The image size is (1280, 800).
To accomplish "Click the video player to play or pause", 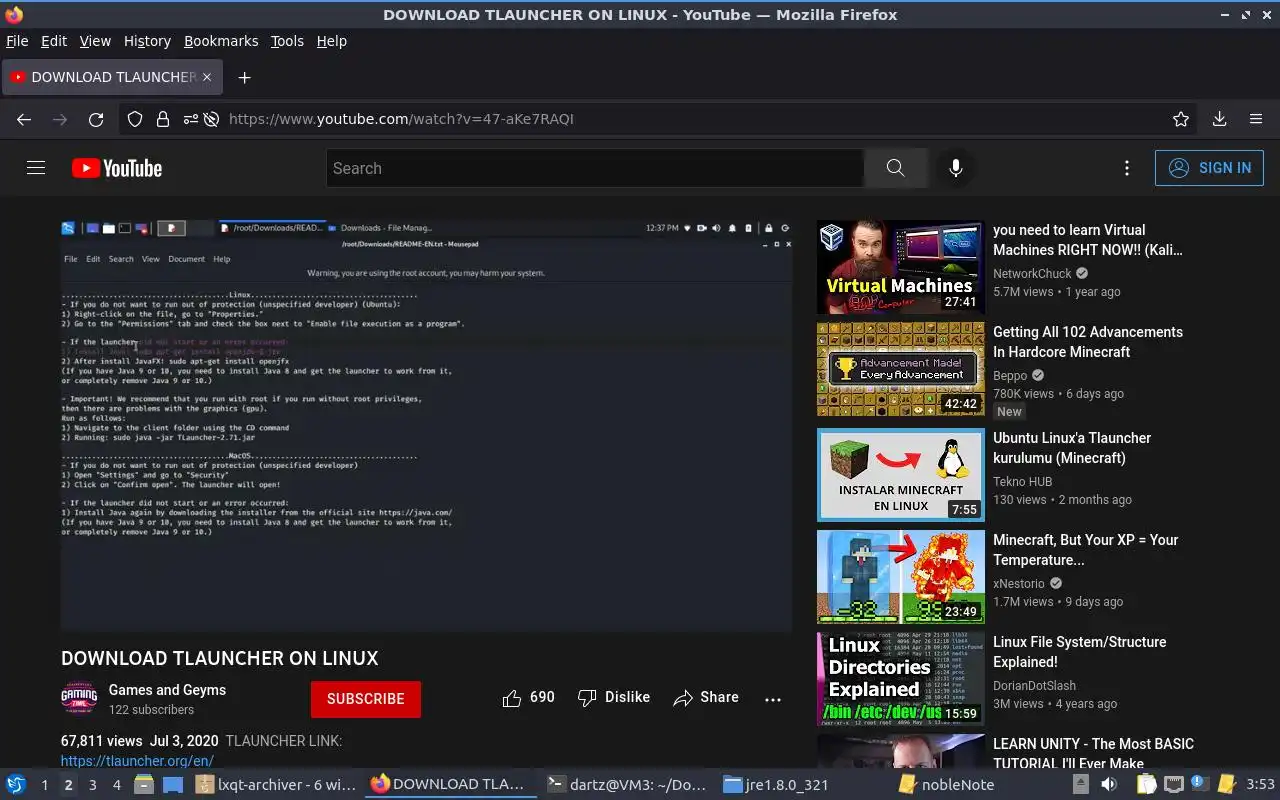I will click(426, 426).
